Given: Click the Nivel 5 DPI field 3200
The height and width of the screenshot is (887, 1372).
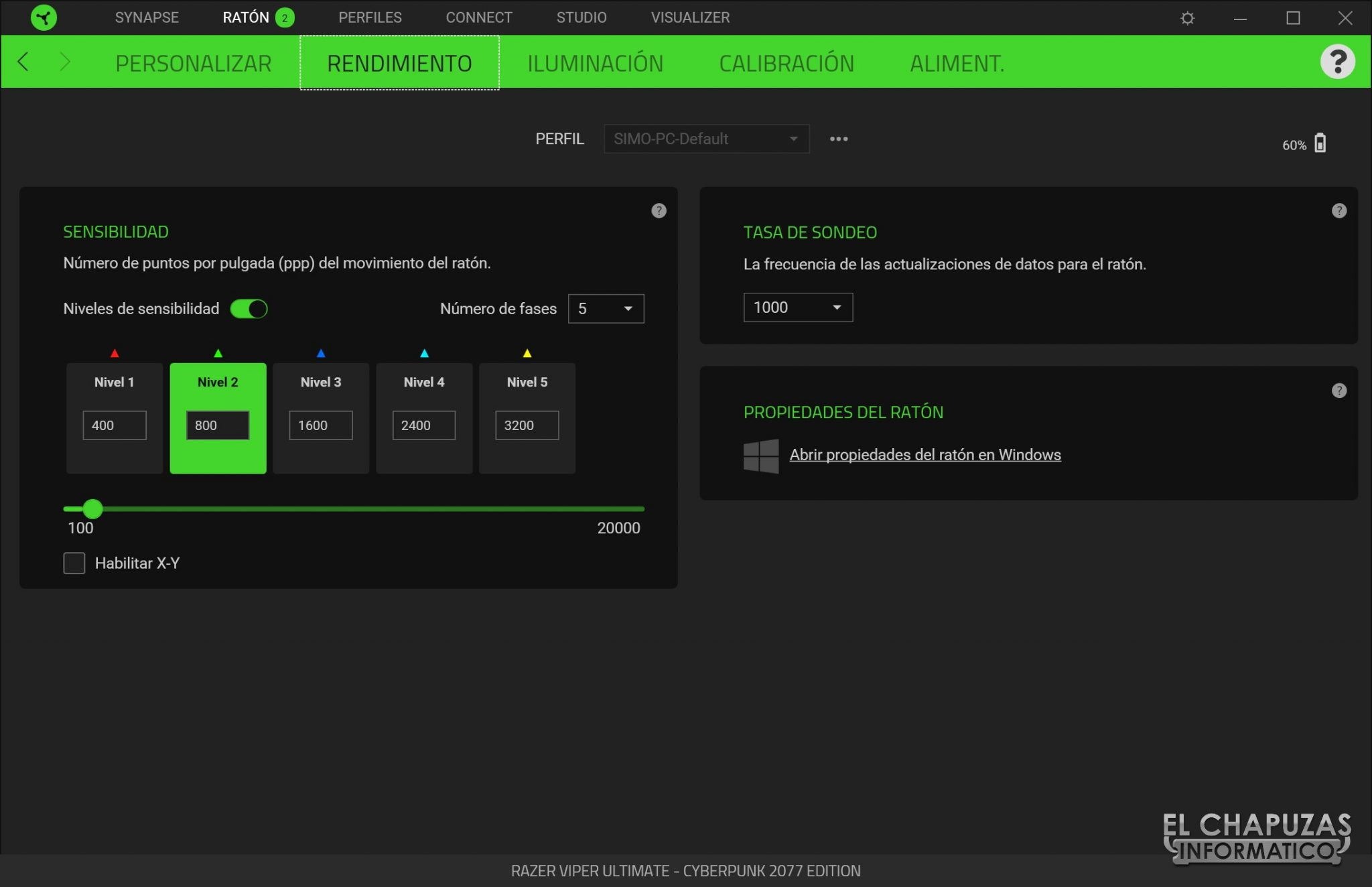Looking at the screenshot, I should (527, 425).
